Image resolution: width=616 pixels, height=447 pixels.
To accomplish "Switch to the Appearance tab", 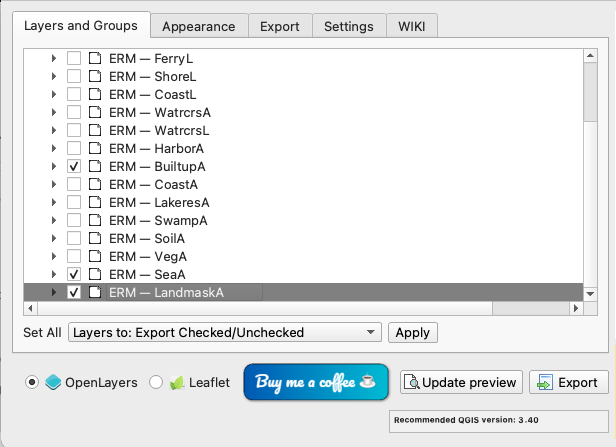I will pyautogui.click(x=198, y=26).
